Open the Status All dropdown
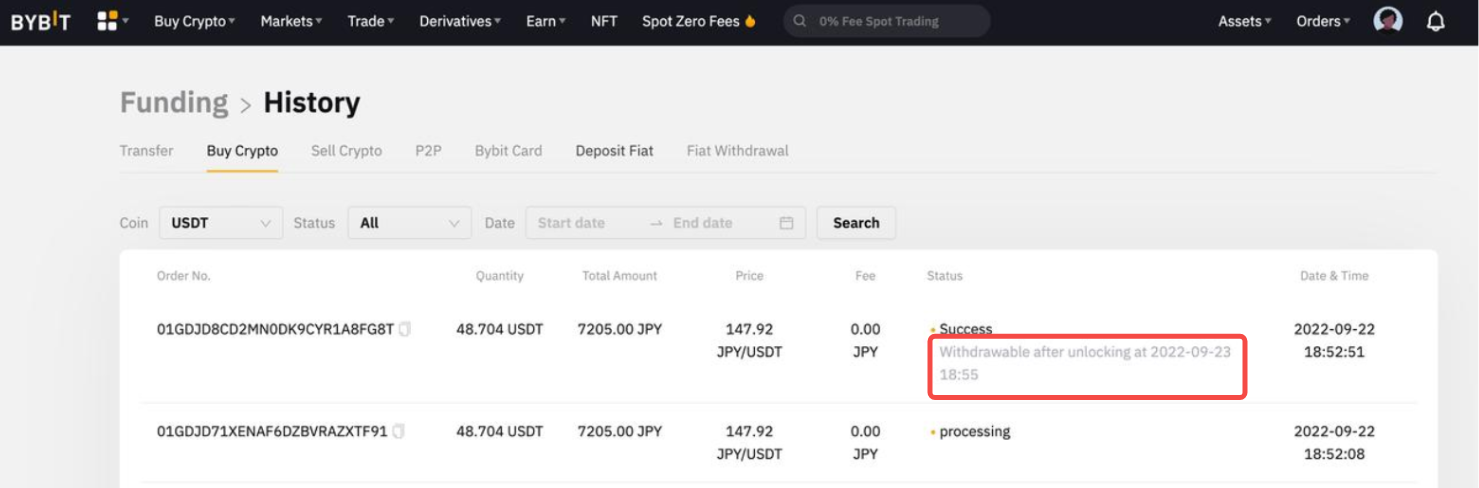 409,223
